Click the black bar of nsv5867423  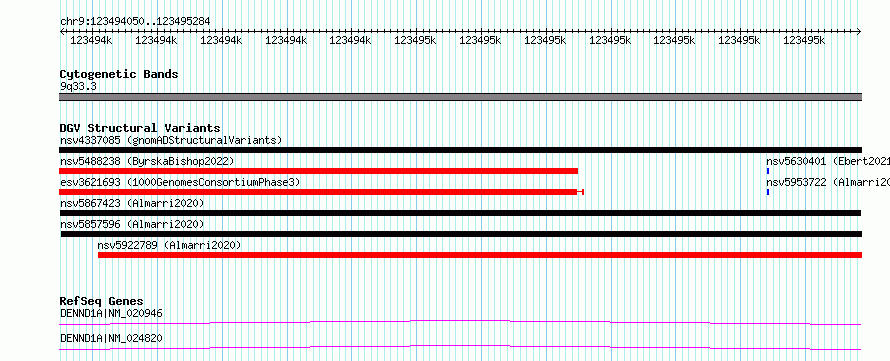(x=460, y=213)
